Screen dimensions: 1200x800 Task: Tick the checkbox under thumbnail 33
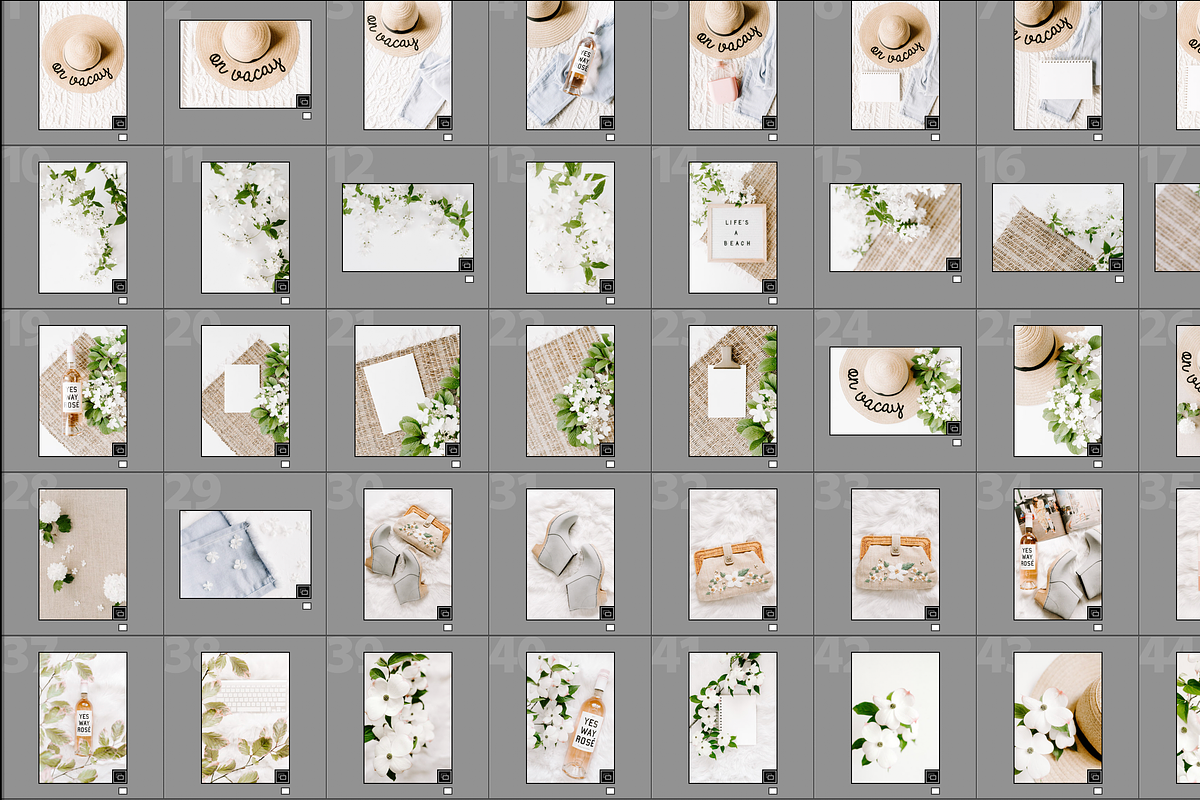935,627
